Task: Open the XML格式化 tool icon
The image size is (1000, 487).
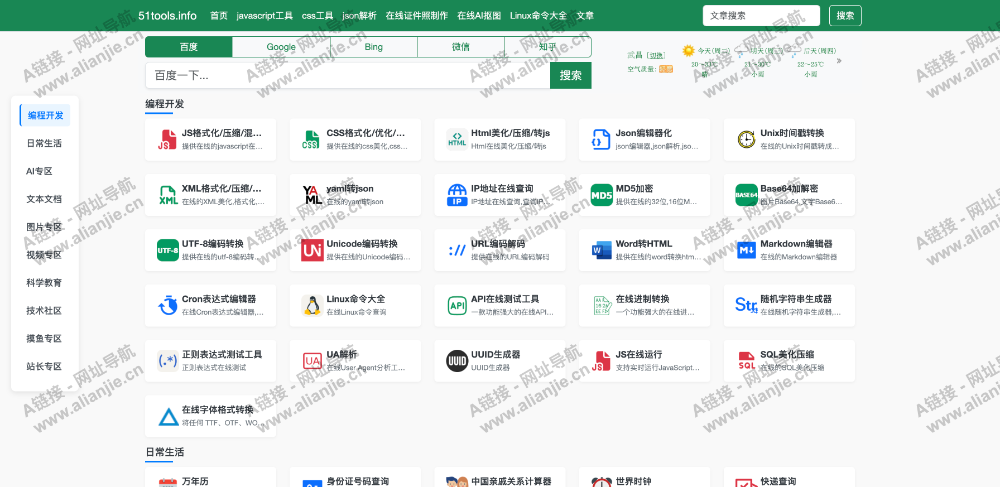Action: pyautogui.click(x=168, y=195)
